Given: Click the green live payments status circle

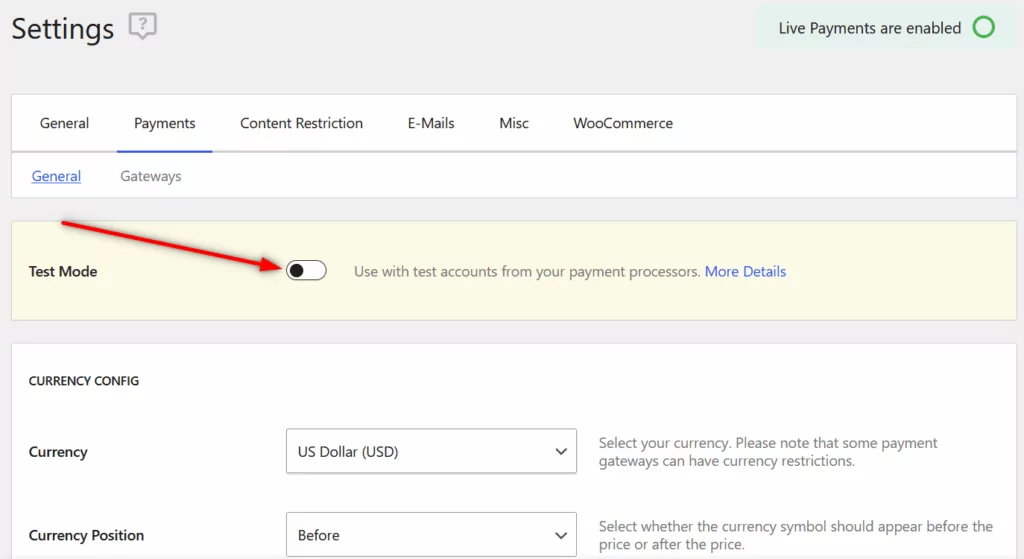Looking at the screenshot, I should coord(984,28).
